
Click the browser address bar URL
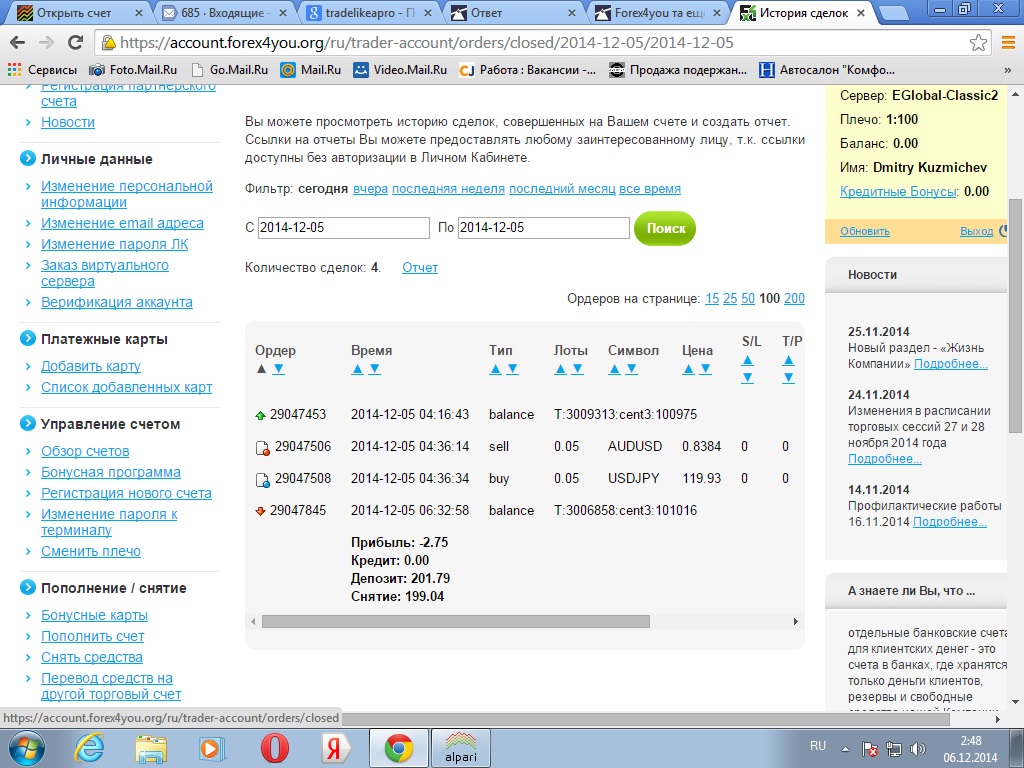(426, 42)
